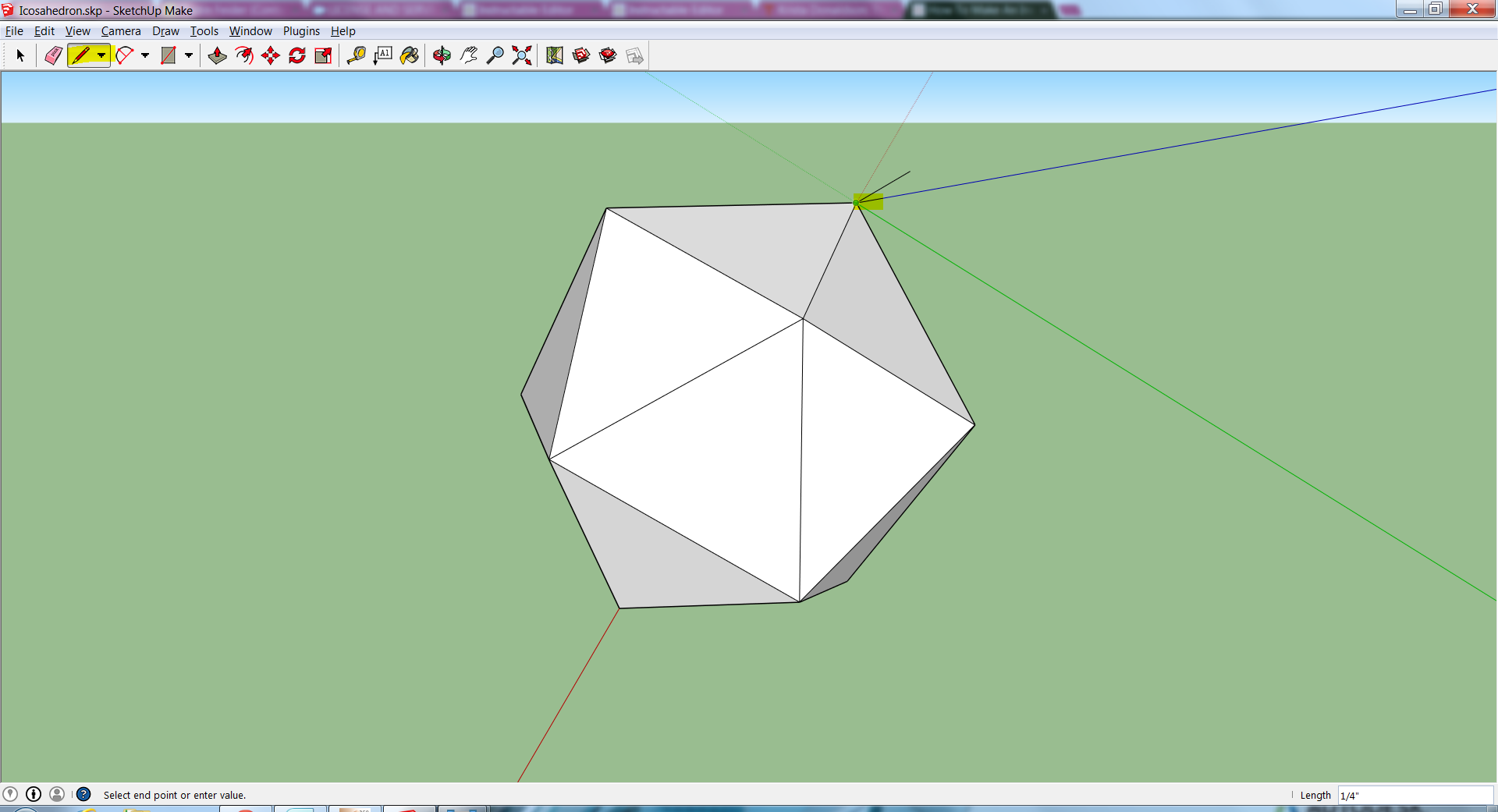Open the model credits info icon
The width and height of the screenshot is (1498, 812).
click(x=34, y=794)
